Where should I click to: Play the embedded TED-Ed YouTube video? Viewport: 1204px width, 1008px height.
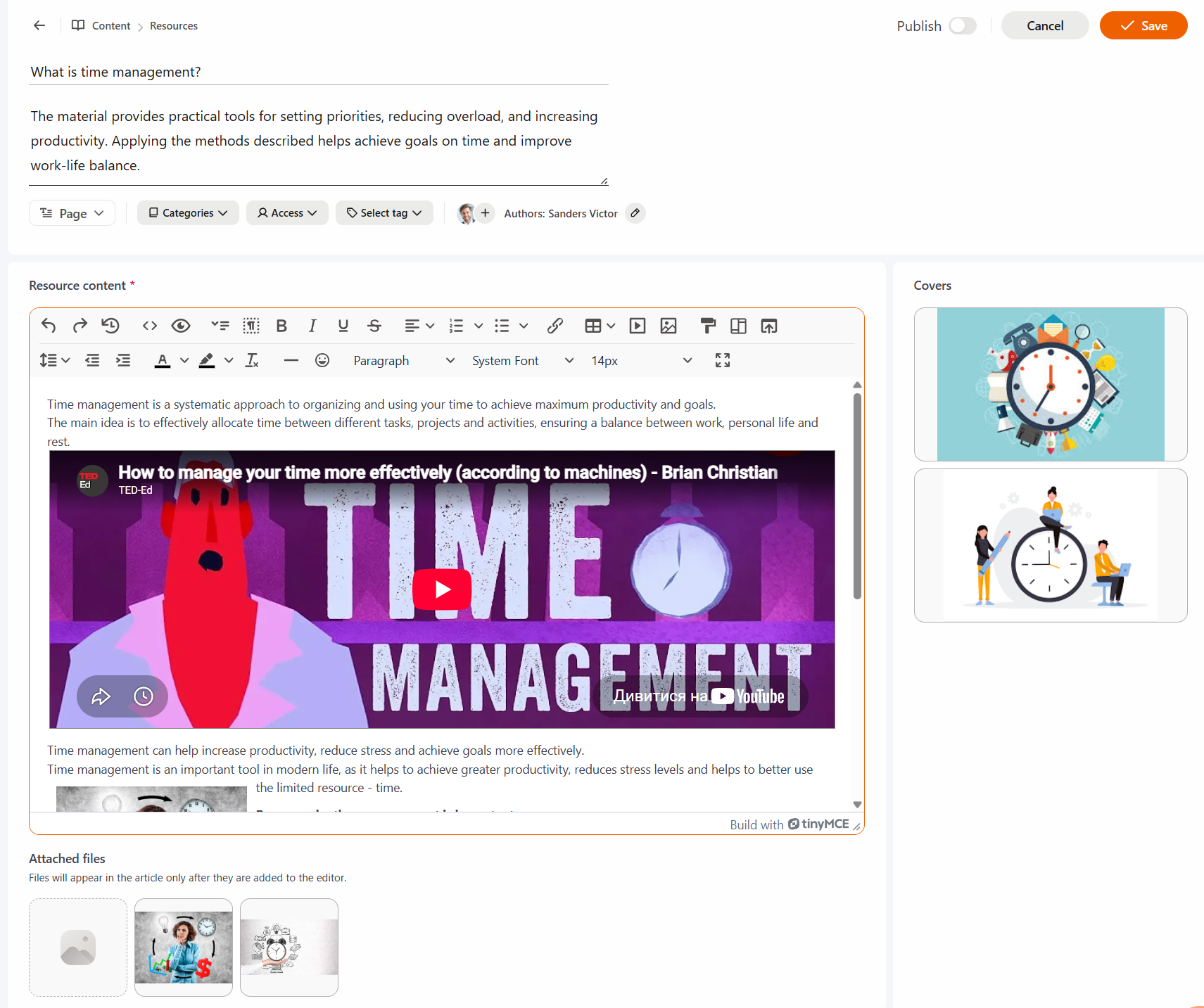(442, 589)
